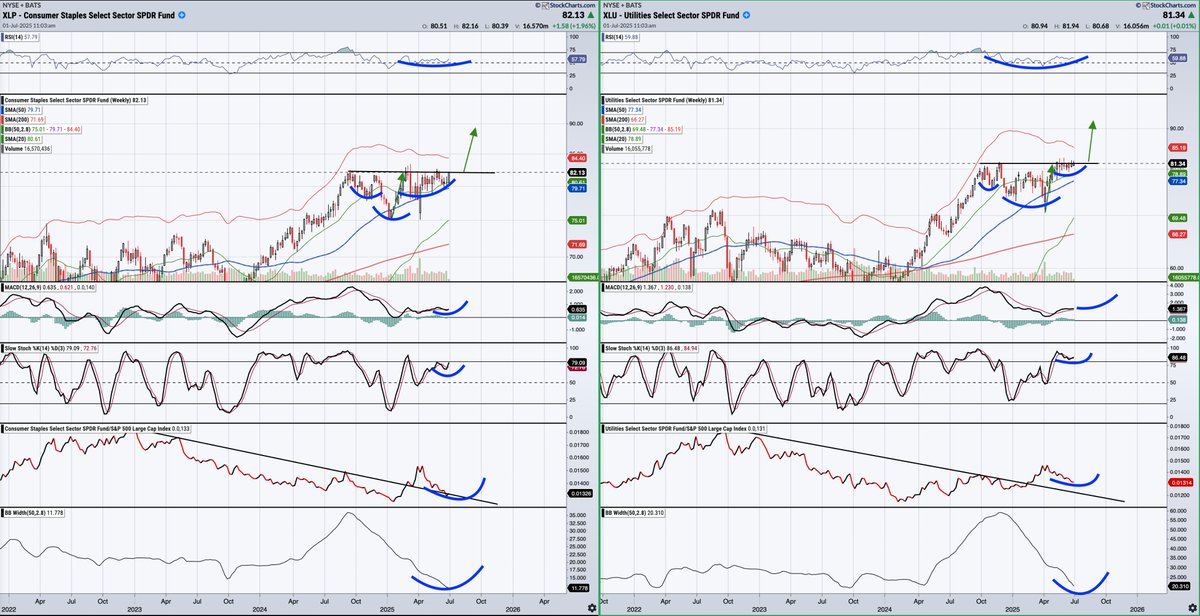The width and height of the screenshot is (1200, 616).
Task: Open chart settings gear on XLU chart
Action: pyautogui.click(x=1191, y=607)
